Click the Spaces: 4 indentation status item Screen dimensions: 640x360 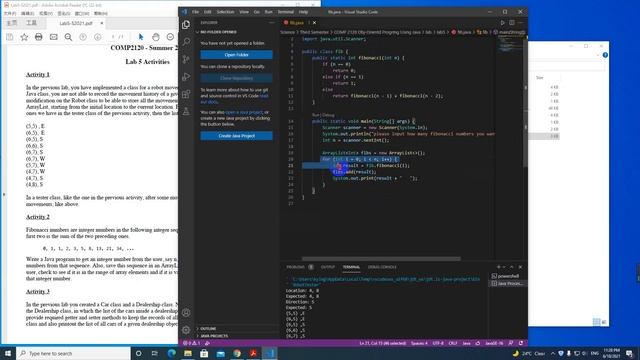pyautogui.click(x=419, y=343)
